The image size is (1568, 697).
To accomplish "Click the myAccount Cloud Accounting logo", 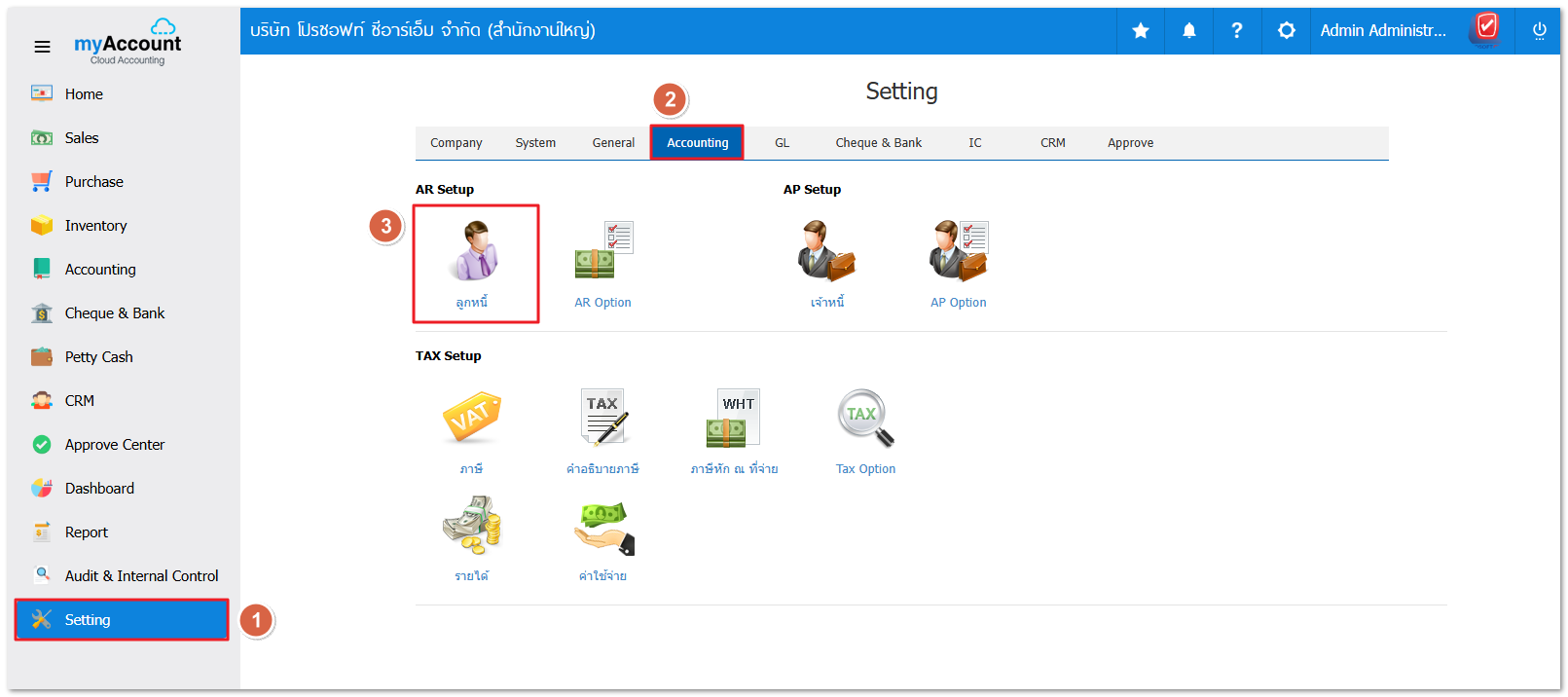I will coord(128,42).
